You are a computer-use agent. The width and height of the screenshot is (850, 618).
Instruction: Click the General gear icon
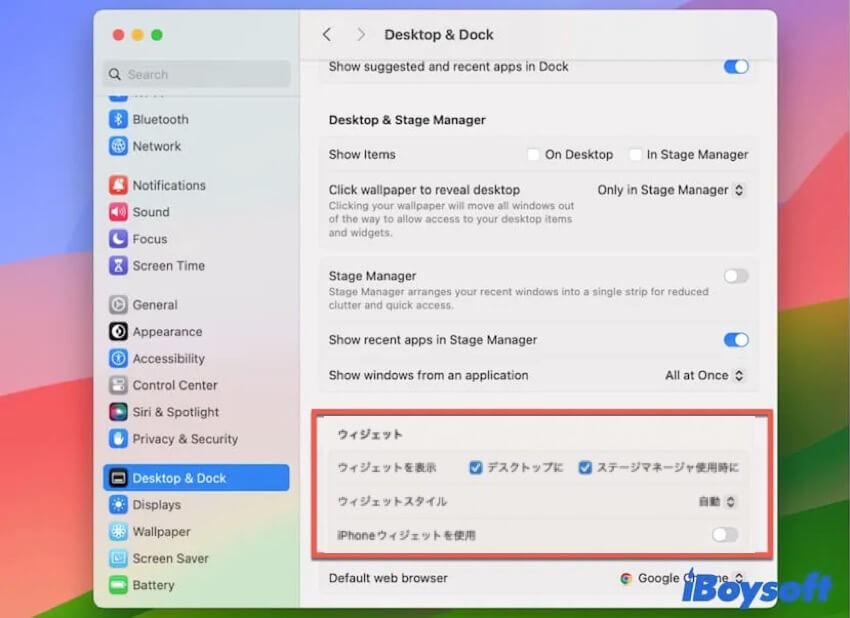pyautogui.click(x=118, y=305)
